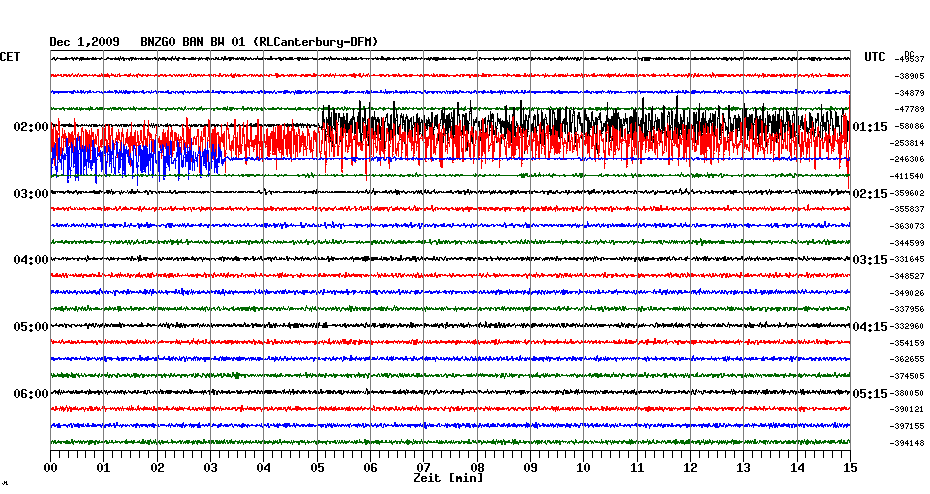Viewport: 930px width, 494px height.
Task: Click minute tick 00 on the x-axis
Action: [x=50, y=467]
